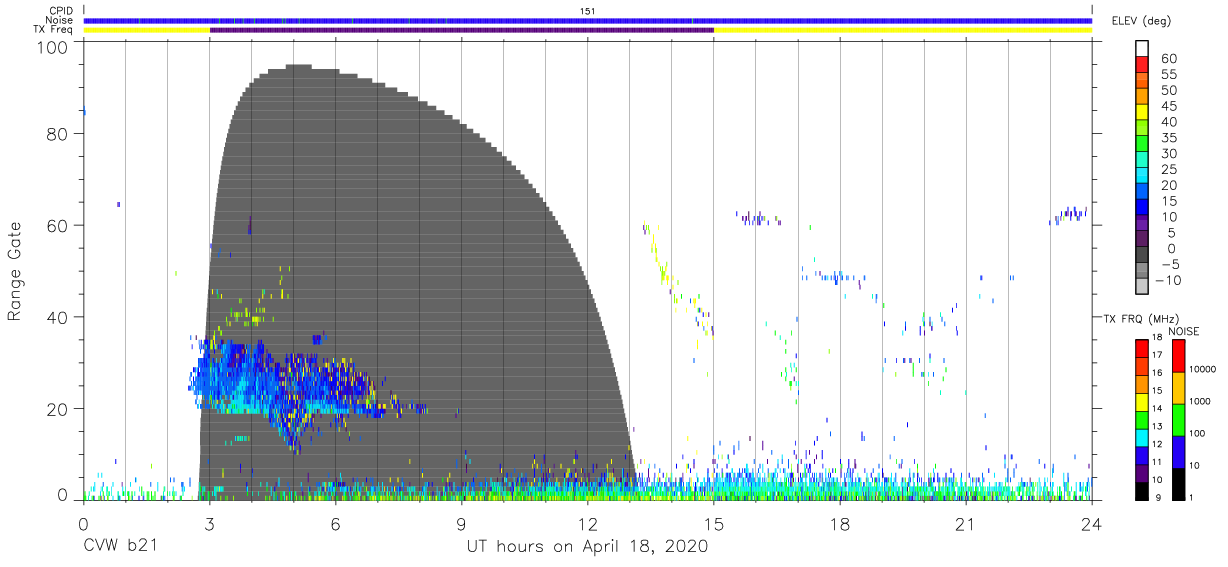Click the CPID label
The image size is (1228, 567).
click(60, 11)
